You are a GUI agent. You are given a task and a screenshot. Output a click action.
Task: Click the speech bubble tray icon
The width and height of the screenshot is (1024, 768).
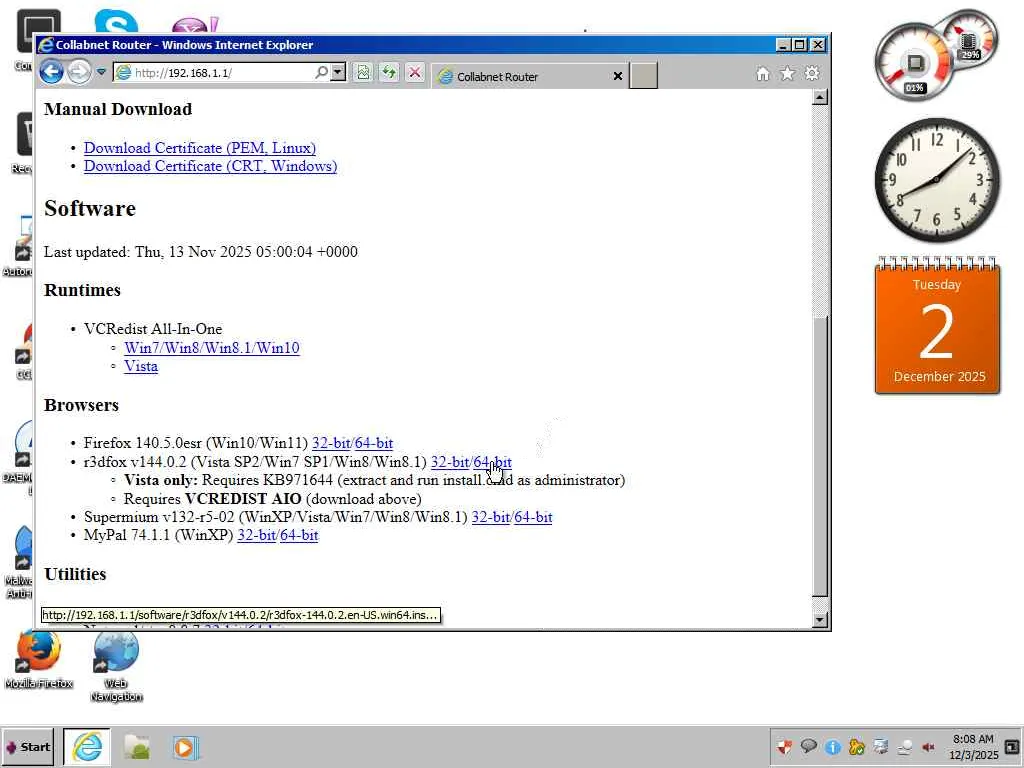pos(808,746)
